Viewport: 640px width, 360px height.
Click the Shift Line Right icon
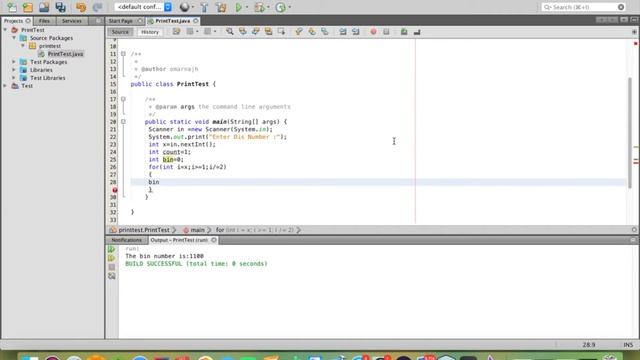(x=356, y=32)
